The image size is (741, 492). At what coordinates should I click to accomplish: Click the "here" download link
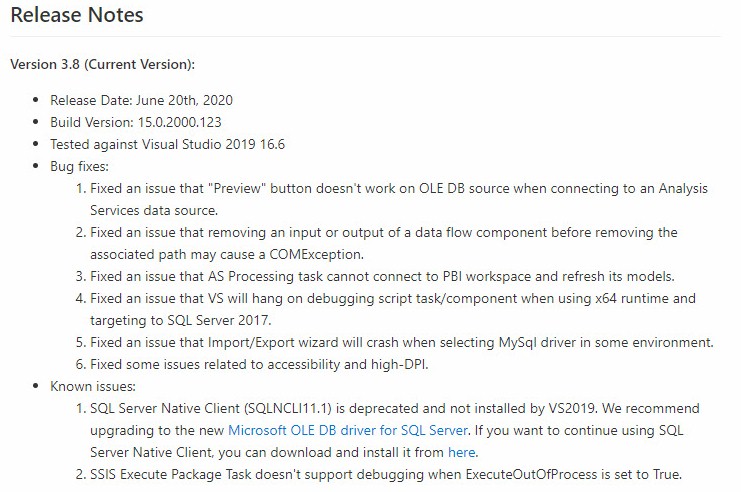[x=462, y=452]
